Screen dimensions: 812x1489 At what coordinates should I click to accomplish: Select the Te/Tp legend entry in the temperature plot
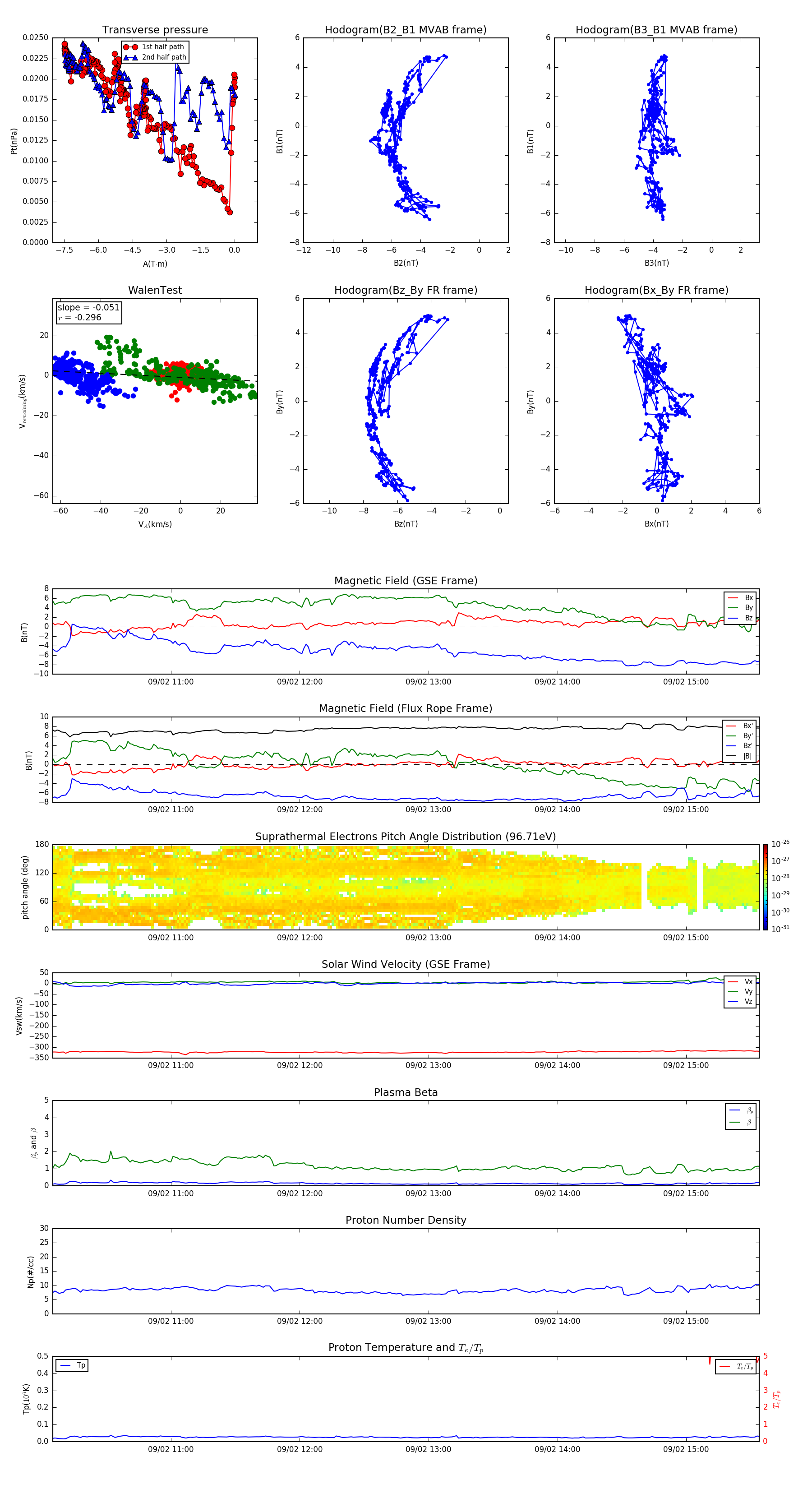[736, 1366]
